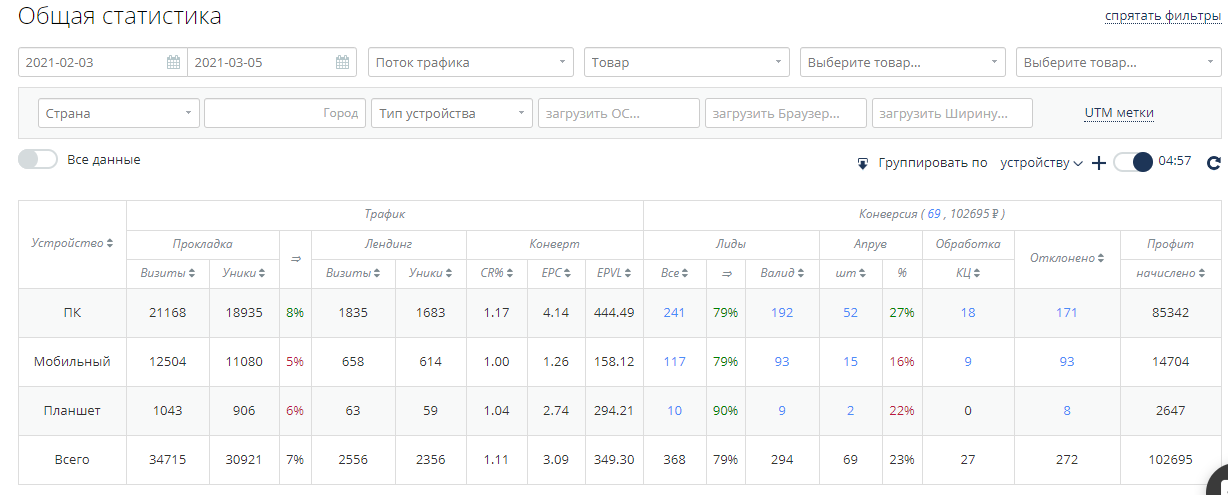1228x495 pixels.
Task: Toggle the auto-refresh timer switch
Action: pos(1133,162)
